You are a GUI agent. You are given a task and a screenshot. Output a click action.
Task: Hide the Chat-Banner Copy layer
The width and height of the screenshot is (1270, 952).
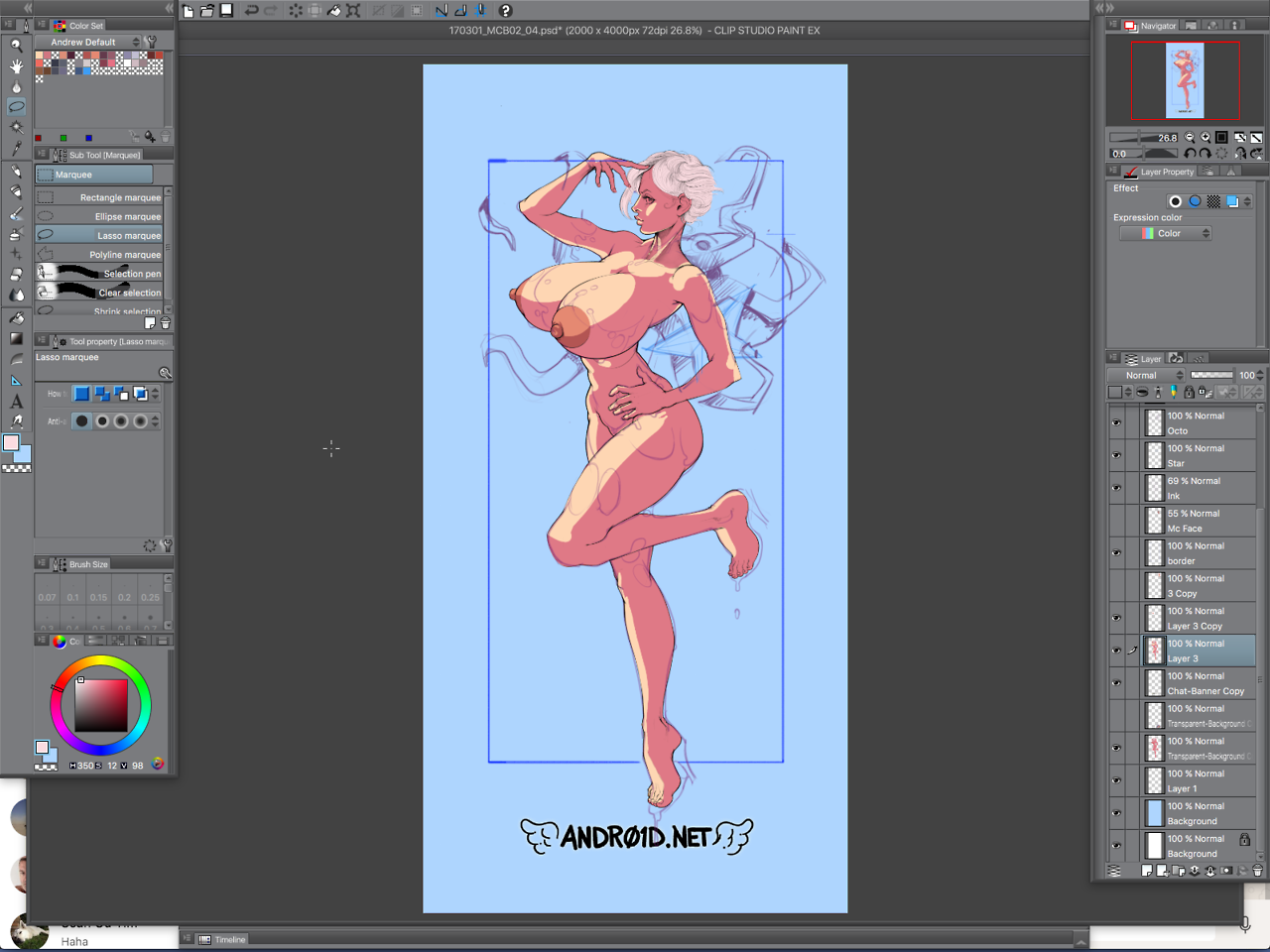coord(1116,684)
